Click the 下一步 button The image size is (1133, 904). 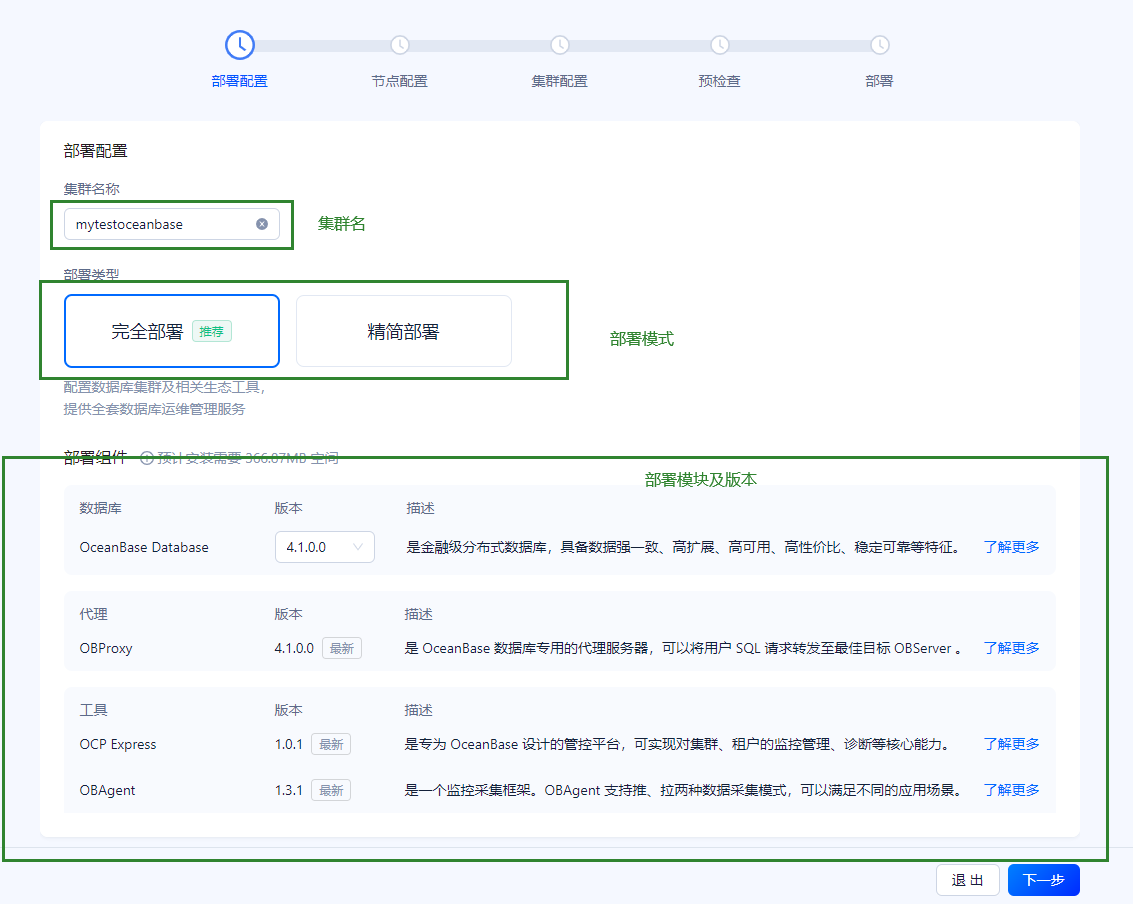coord(1043,879)
